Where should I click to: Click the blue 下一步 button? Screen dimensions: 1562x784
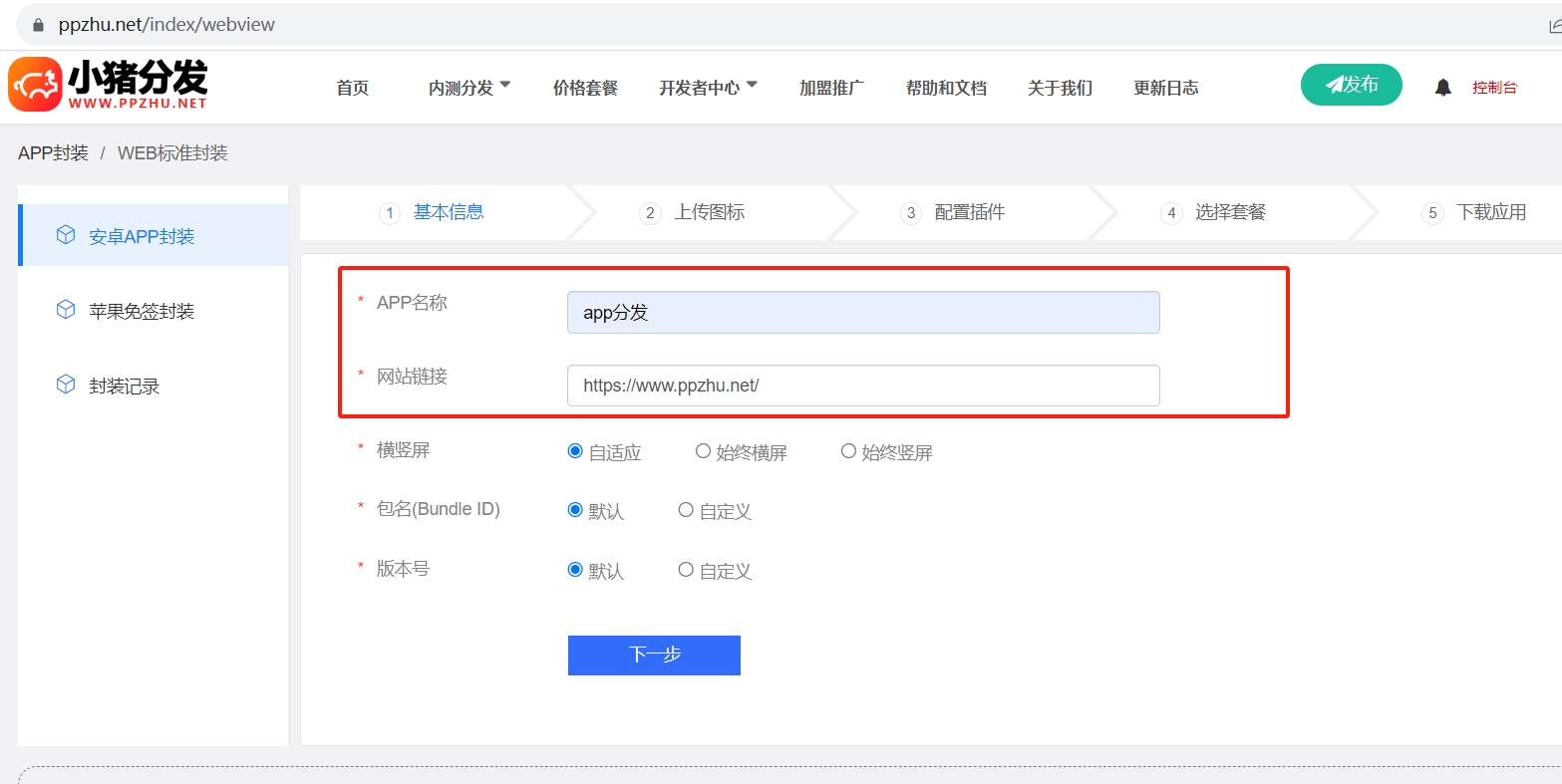tap(654, 654)
